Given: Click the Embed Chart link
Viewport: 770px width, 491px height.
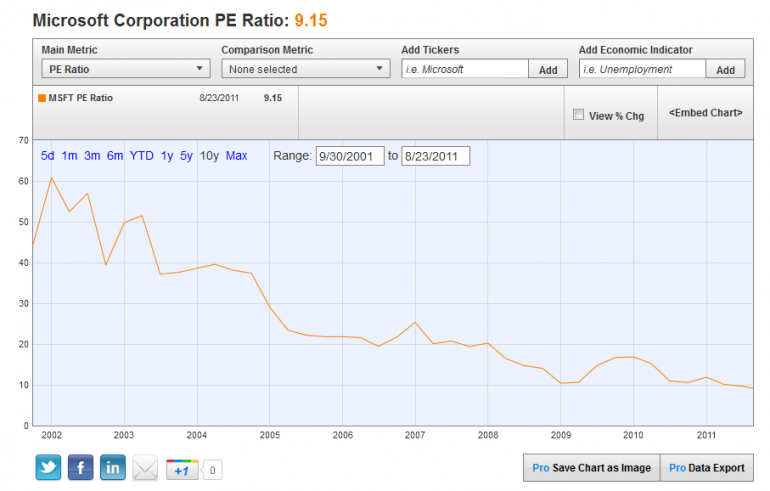Looking at the screenshot, I should pyautogui.click(x=706, y=113).
